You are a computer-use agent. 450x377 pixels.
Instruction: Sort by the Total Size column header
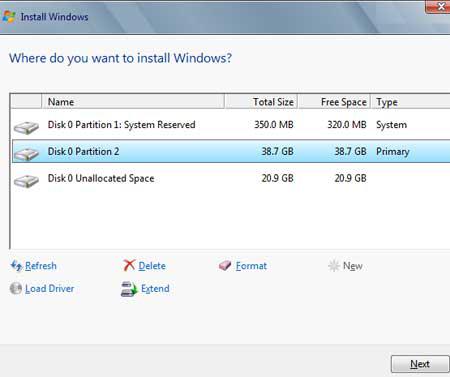point(261,102)
